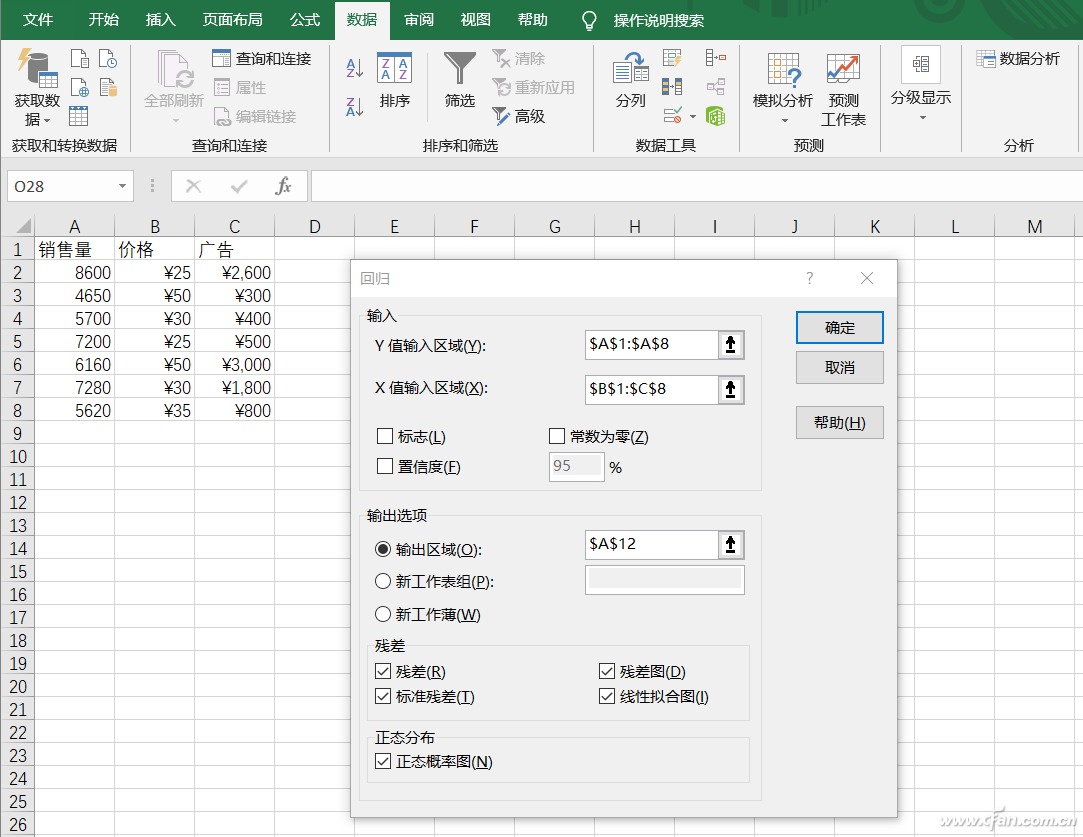Uncheck the 线性拟合图(I) checkbox

(606, 696)
